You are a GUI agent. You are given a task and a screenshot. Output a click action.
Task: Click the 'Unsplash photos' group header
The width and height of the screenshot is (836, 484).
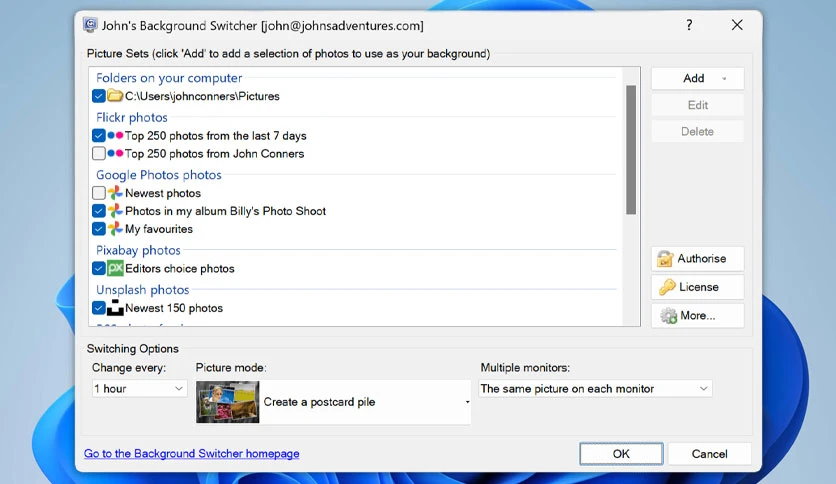(142, 289)
